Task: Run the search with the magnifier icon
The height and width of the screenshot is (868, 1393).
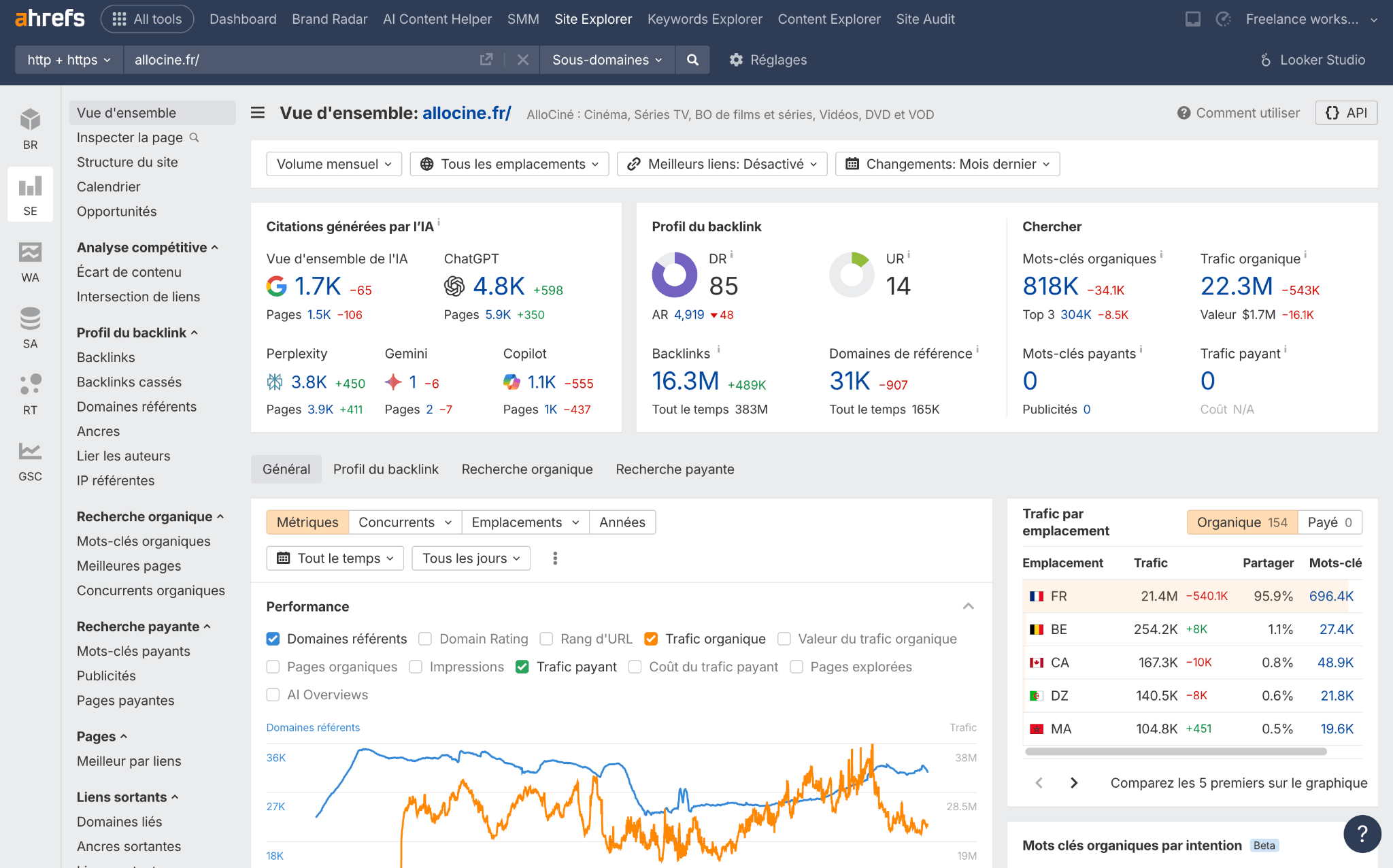Action: 692,60
